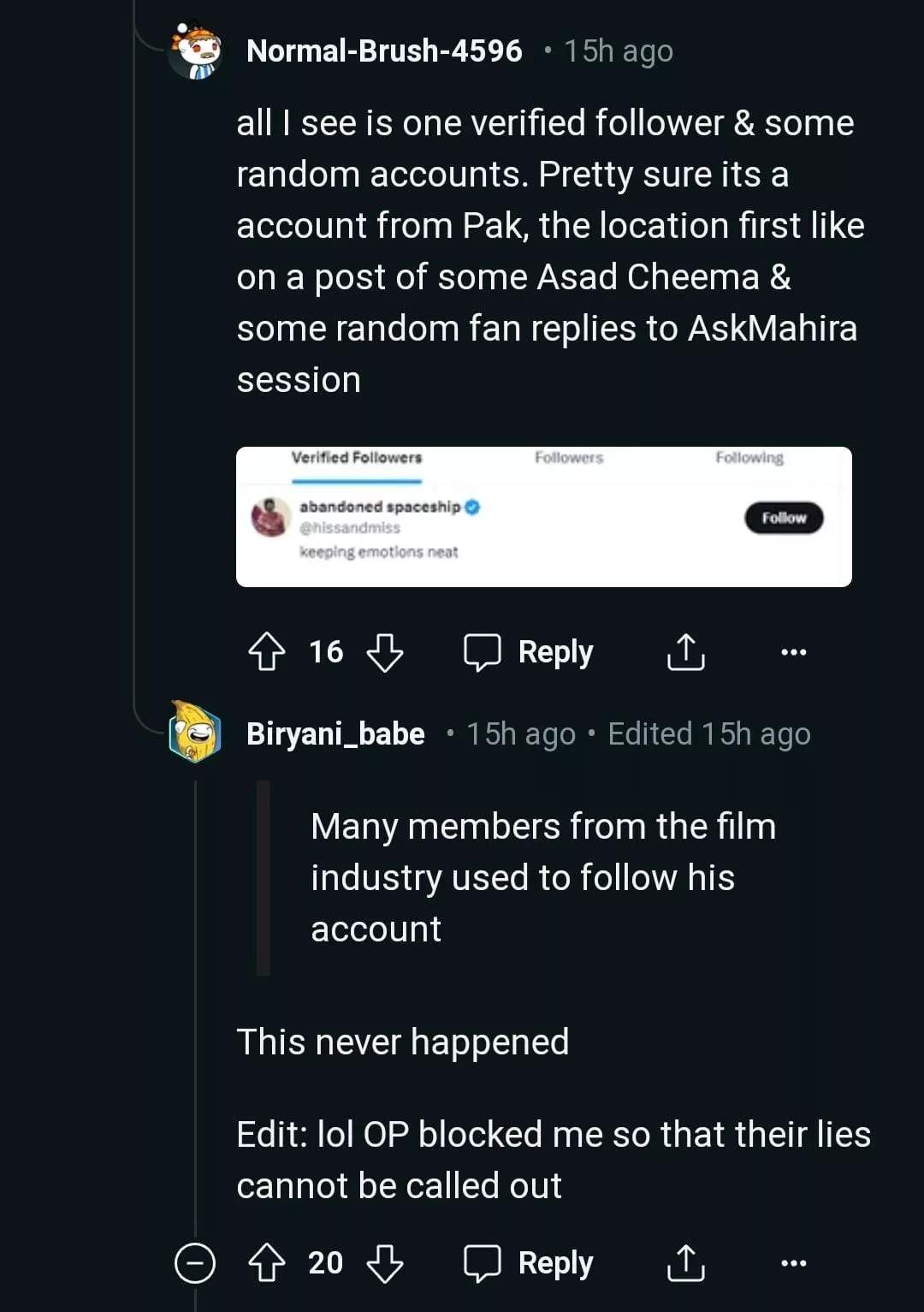Downvote Biryani_babe's comment

tap(384, 1263)
